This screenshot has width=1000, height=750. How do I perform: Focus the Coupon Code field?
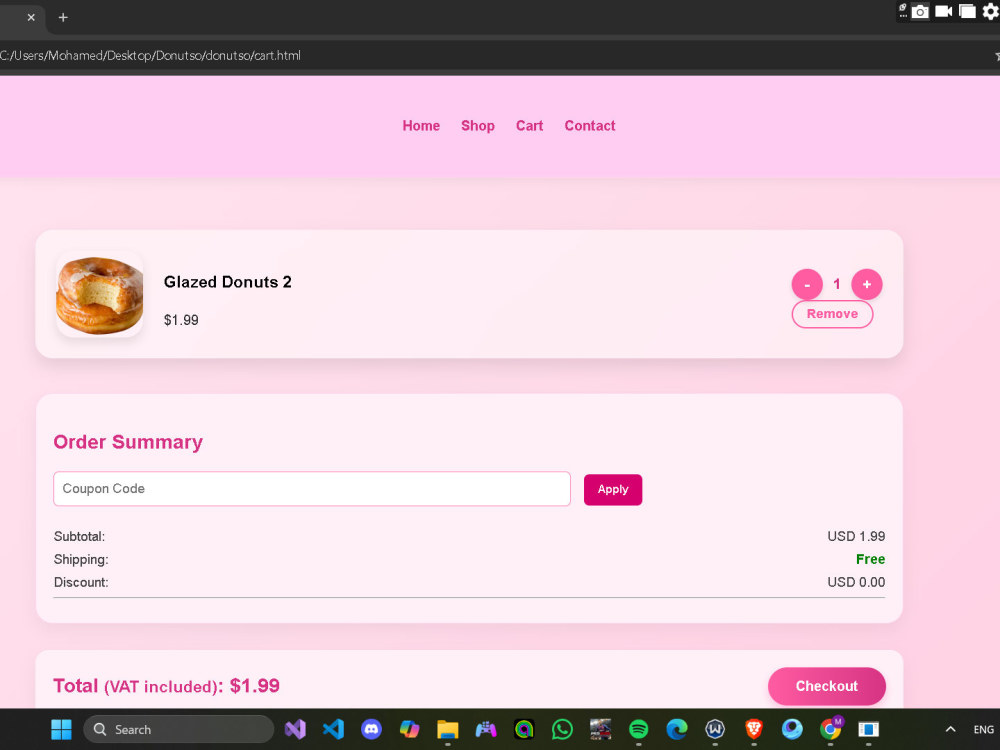coord(312,489)
